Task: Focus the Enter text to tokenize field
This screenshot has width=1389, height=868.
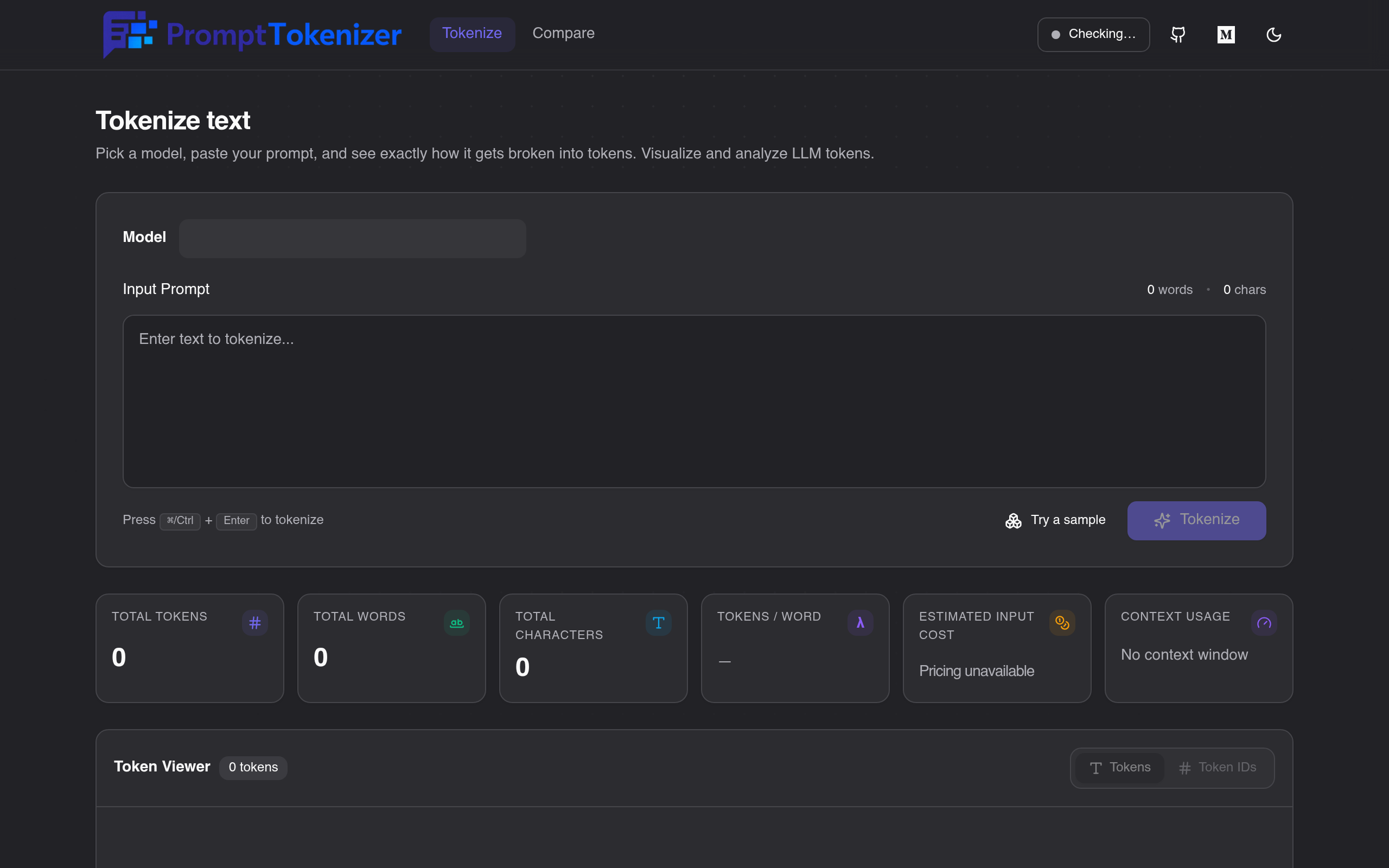Action: (x=694, y=401)
